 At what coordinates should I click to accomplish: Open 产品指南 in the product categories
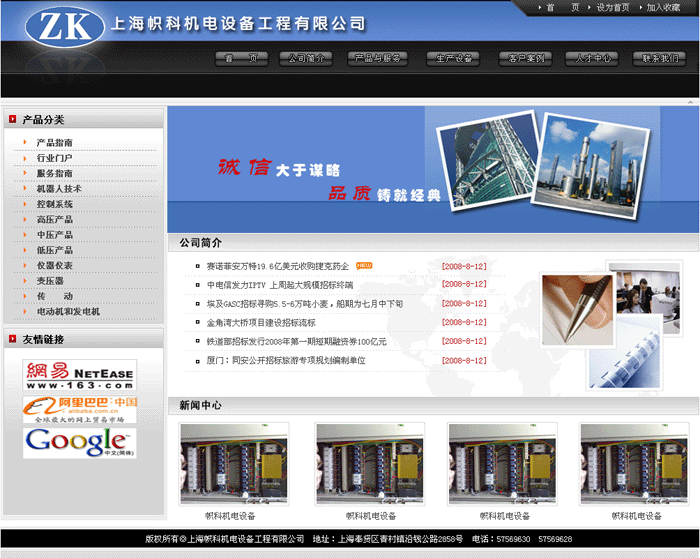54,143
